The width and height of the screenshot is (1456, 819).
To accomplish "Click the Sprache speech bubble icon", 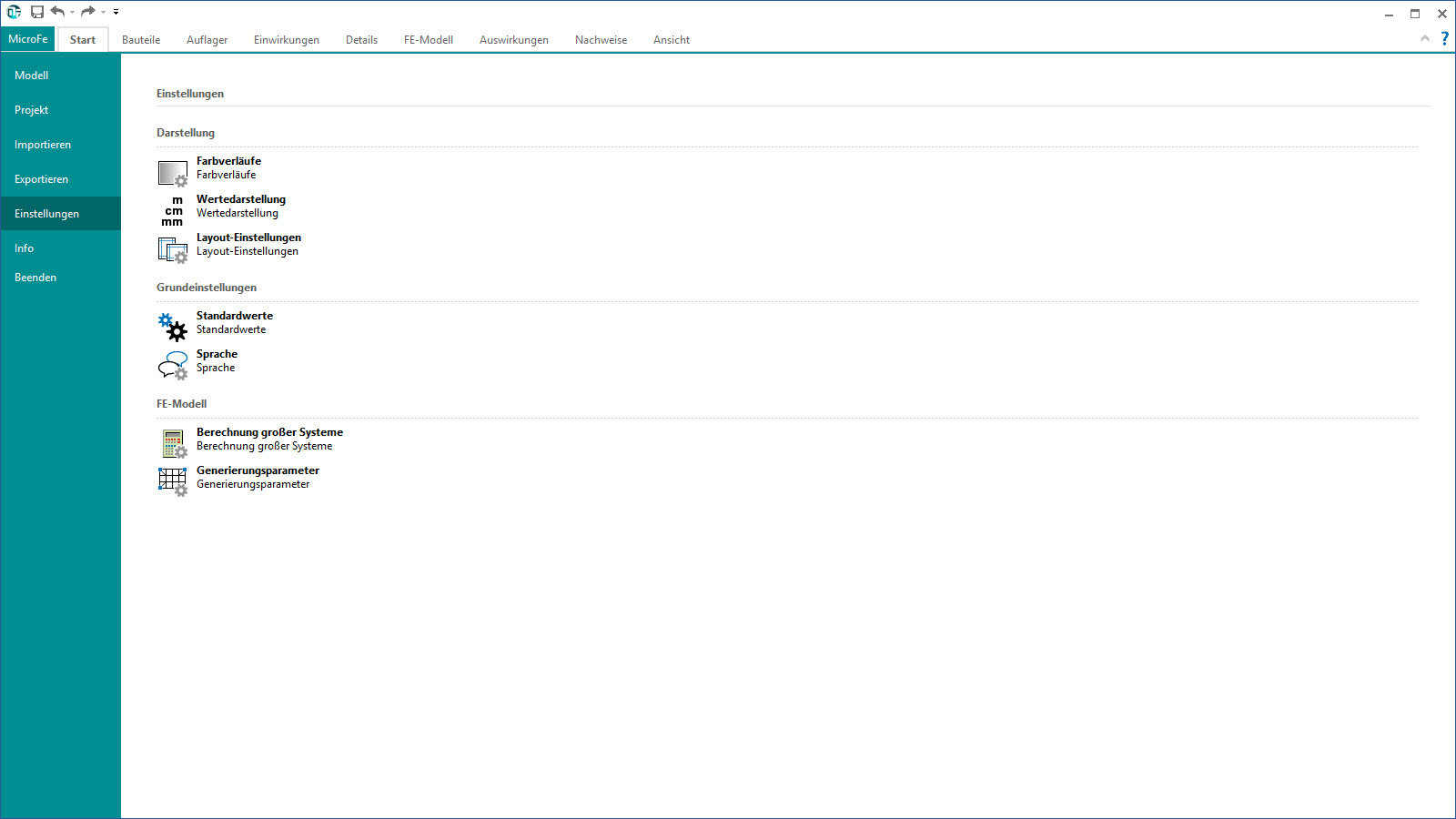I will point(173,365).
